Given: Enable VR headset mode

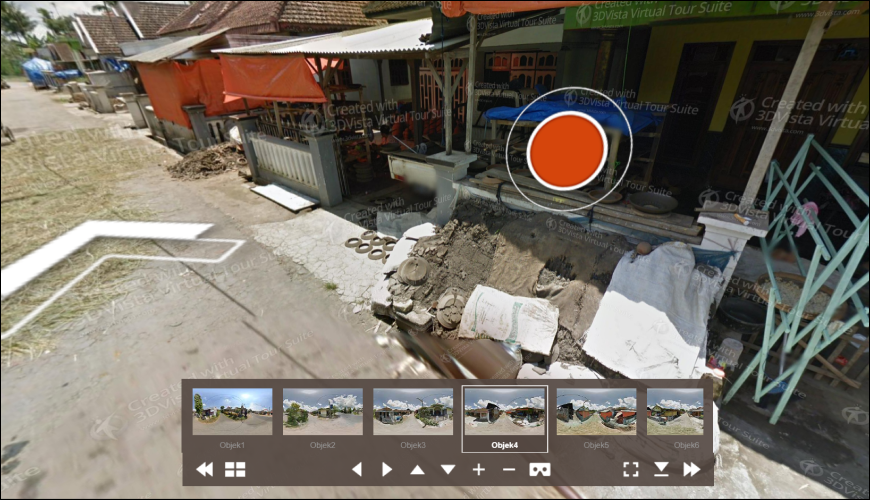Looking at the screenshot, I should 540,469.
